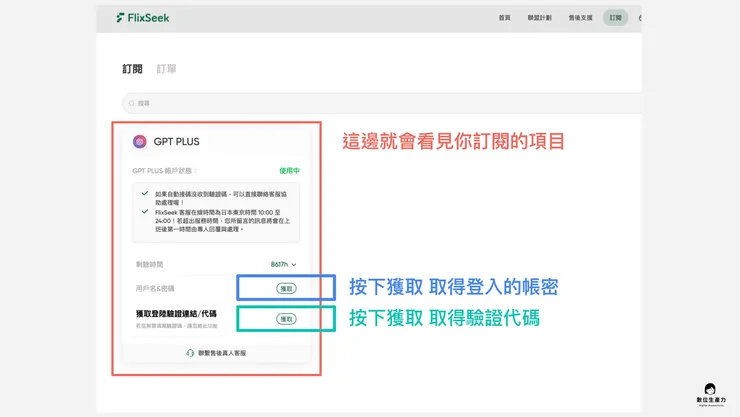The height and width of the screenshot is (417, 740).
Task: Select the highlighted 訂閱 nav pill
Action: [615, 18]
